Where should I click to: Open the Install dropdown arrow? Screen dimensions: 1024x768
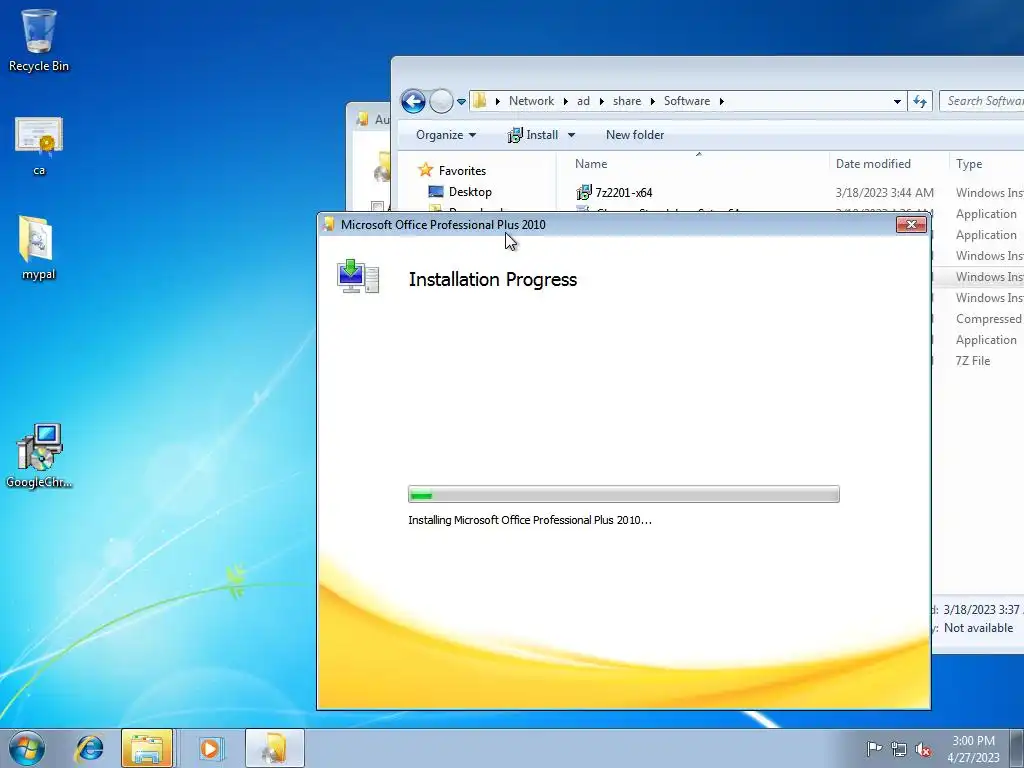pyautogui.click(x=571, y=135)
